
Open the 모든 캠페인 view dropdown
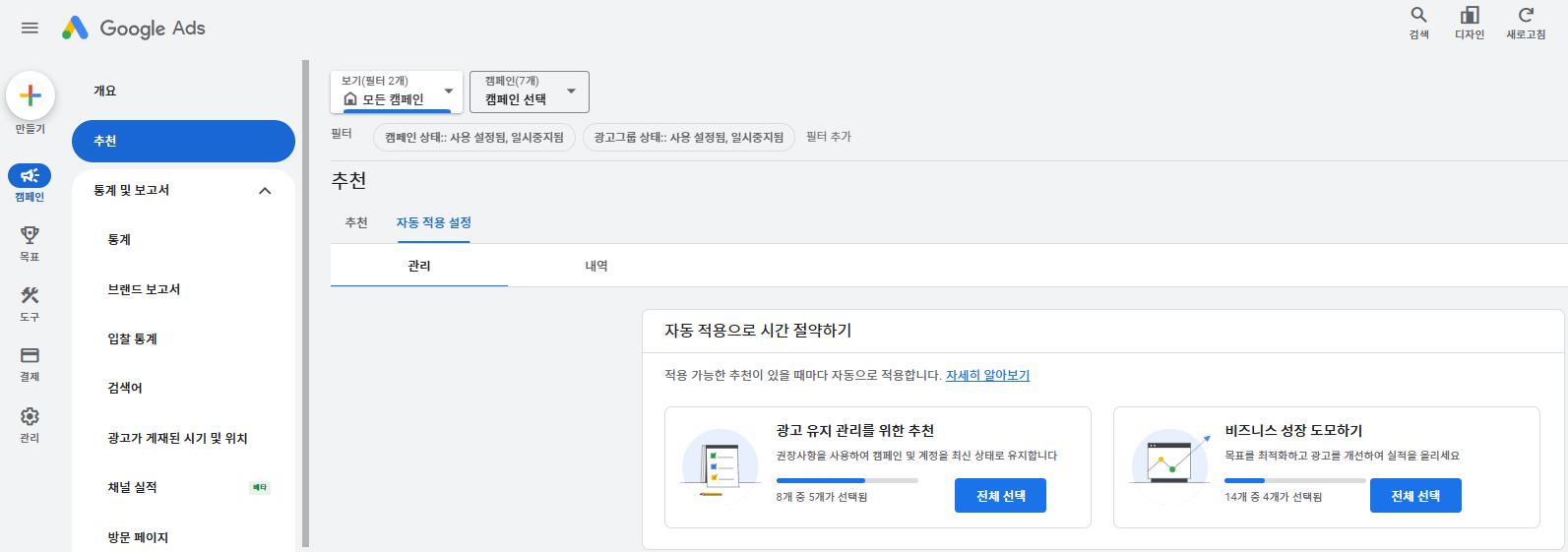[x=397, y=92]
